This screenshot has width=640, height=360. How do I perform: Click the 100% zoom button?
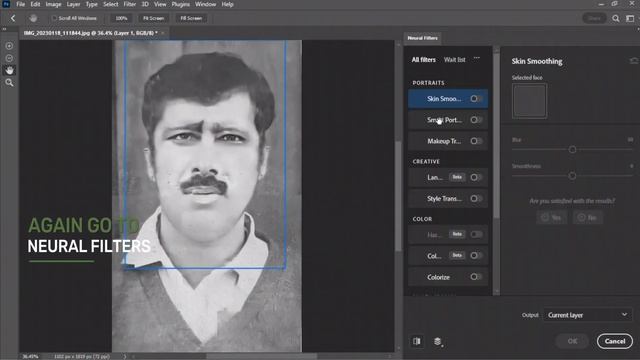pos(121,18)
